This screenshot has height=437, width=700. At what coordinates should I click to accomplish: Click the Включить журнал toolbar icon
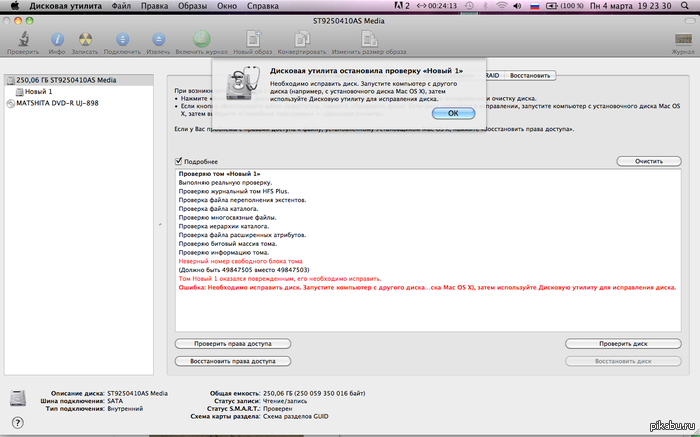[202, 37]
